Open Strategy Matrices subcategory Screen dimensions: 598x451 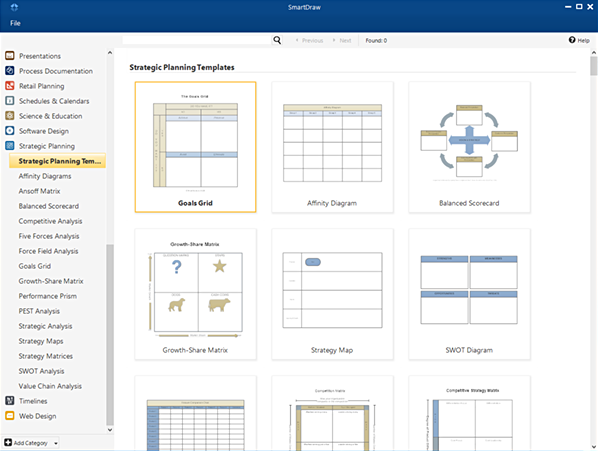pyautogui.click(x=46, y=356)
